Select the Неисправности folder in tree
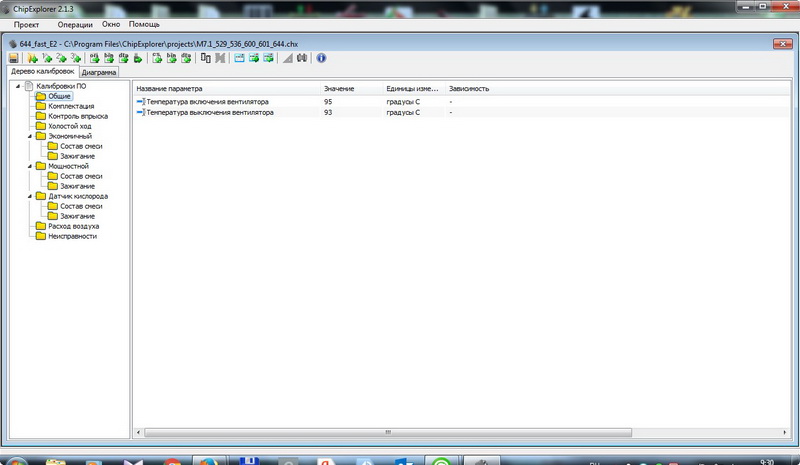 [x=72, y=236]
